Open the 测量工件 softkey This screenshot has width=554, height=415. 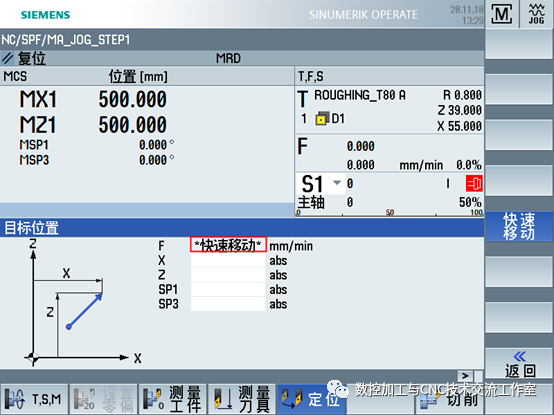tap(172, 399)
